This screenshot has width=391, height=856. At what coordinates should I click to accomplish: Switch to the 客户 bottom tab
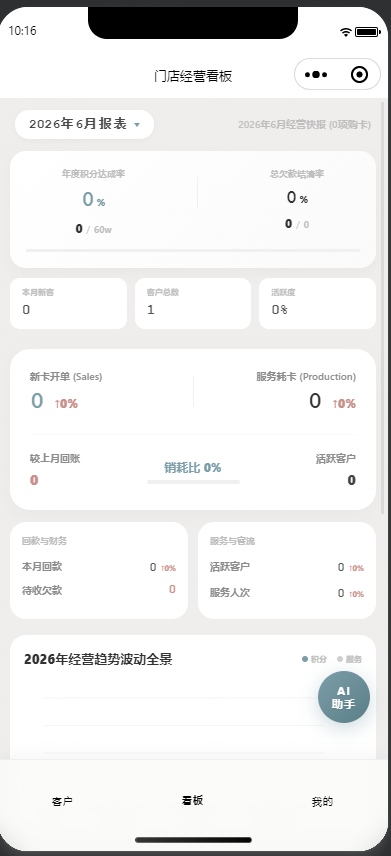click(62, 801)
